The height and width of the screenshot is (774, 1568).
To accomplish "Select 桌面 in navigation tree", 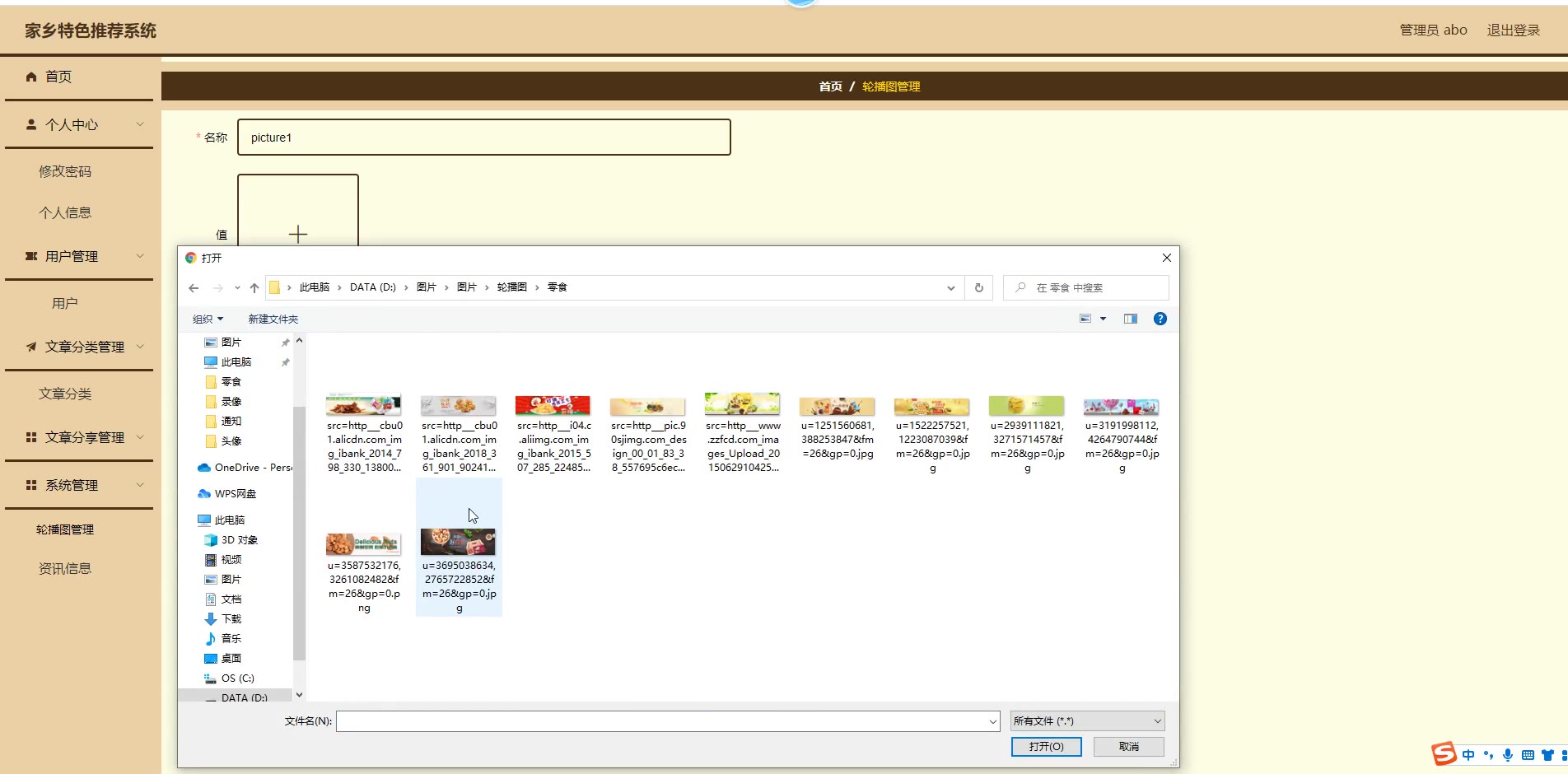I will pos(223,658).
